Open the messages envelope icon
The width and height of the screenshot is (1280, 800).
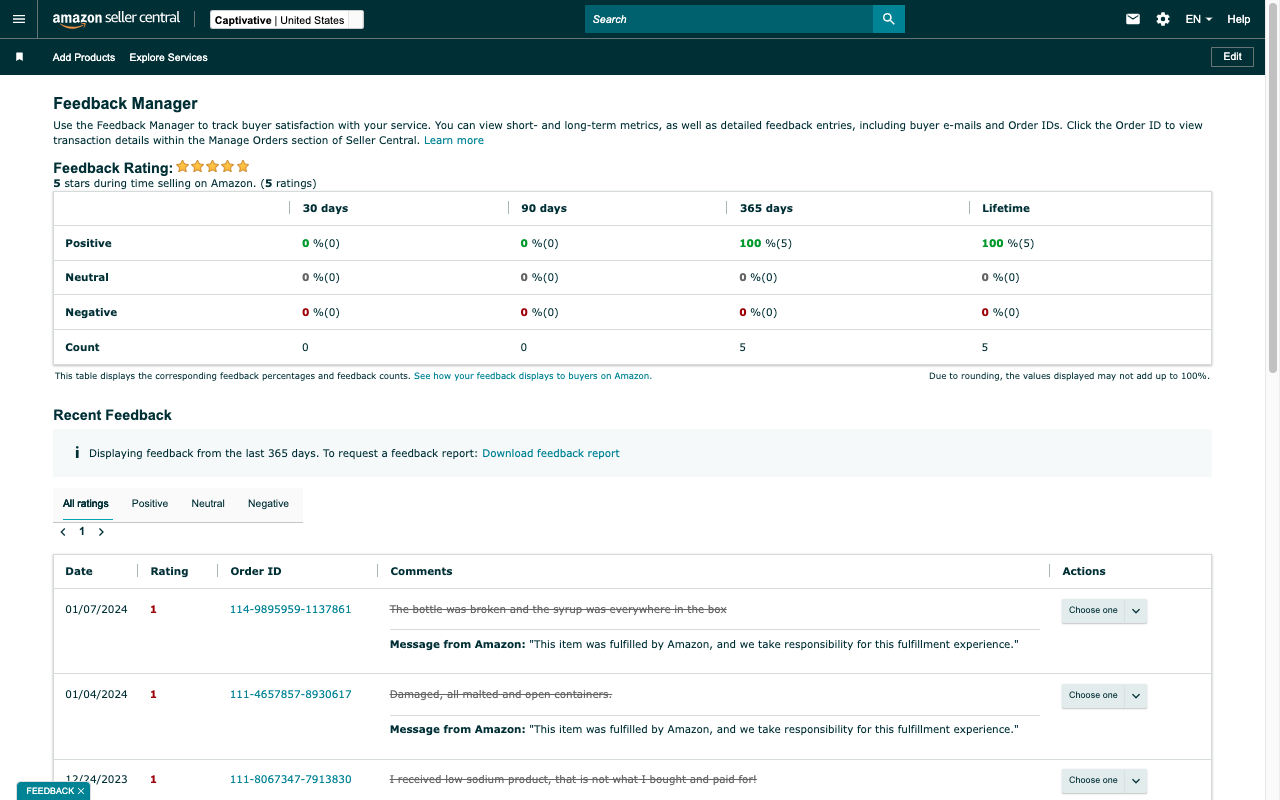tap(1133, 19)
